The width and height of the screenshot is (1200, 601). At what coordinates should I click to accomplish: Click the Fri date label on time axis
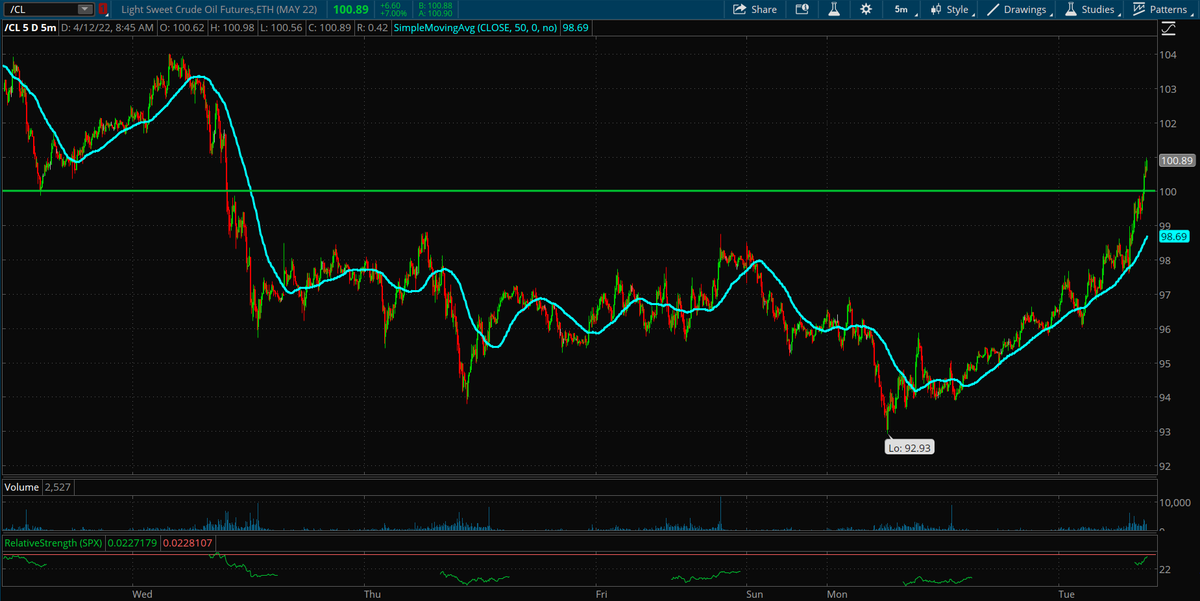[602, 594]
